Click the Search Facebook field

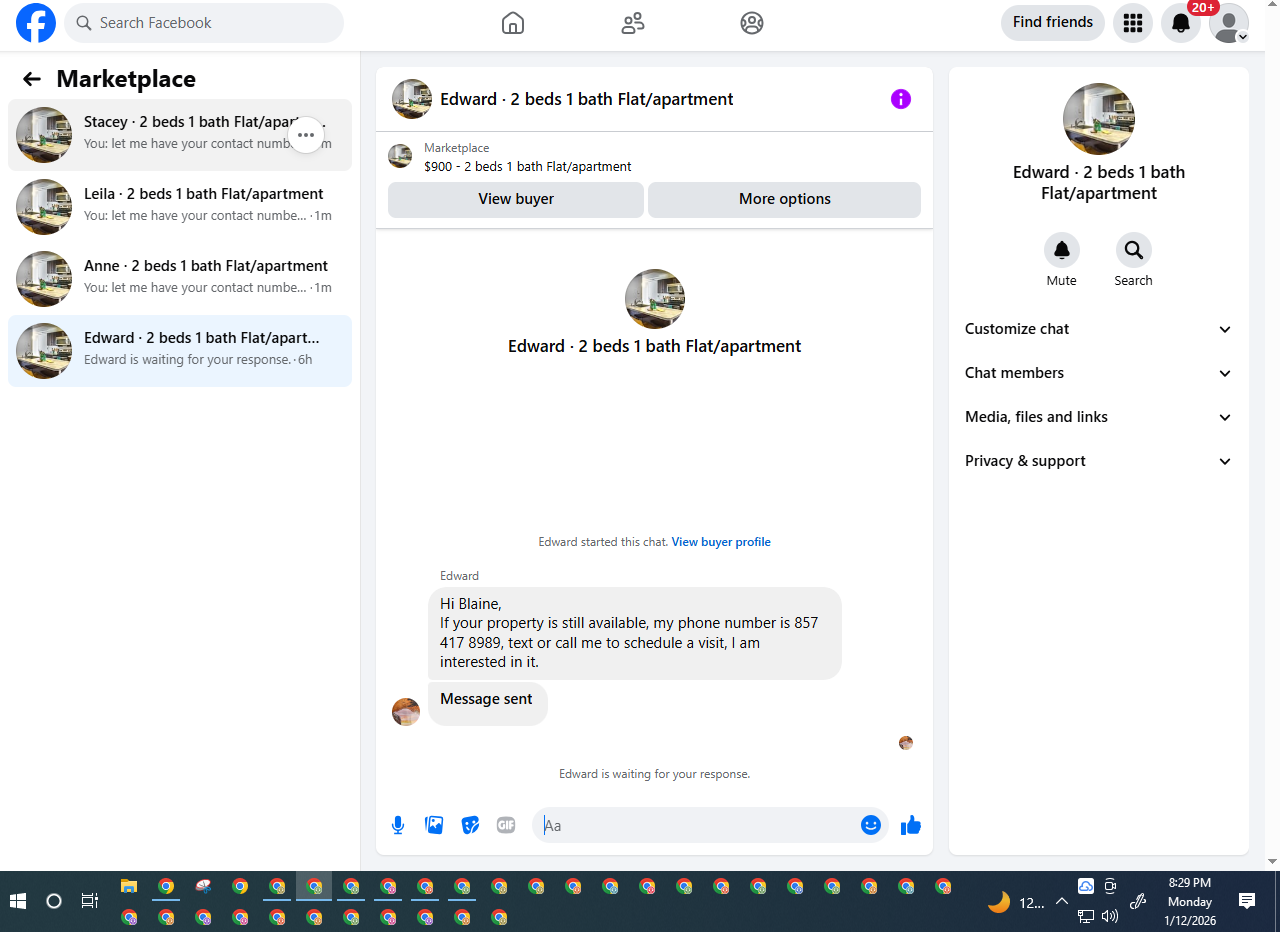[204, 23]
